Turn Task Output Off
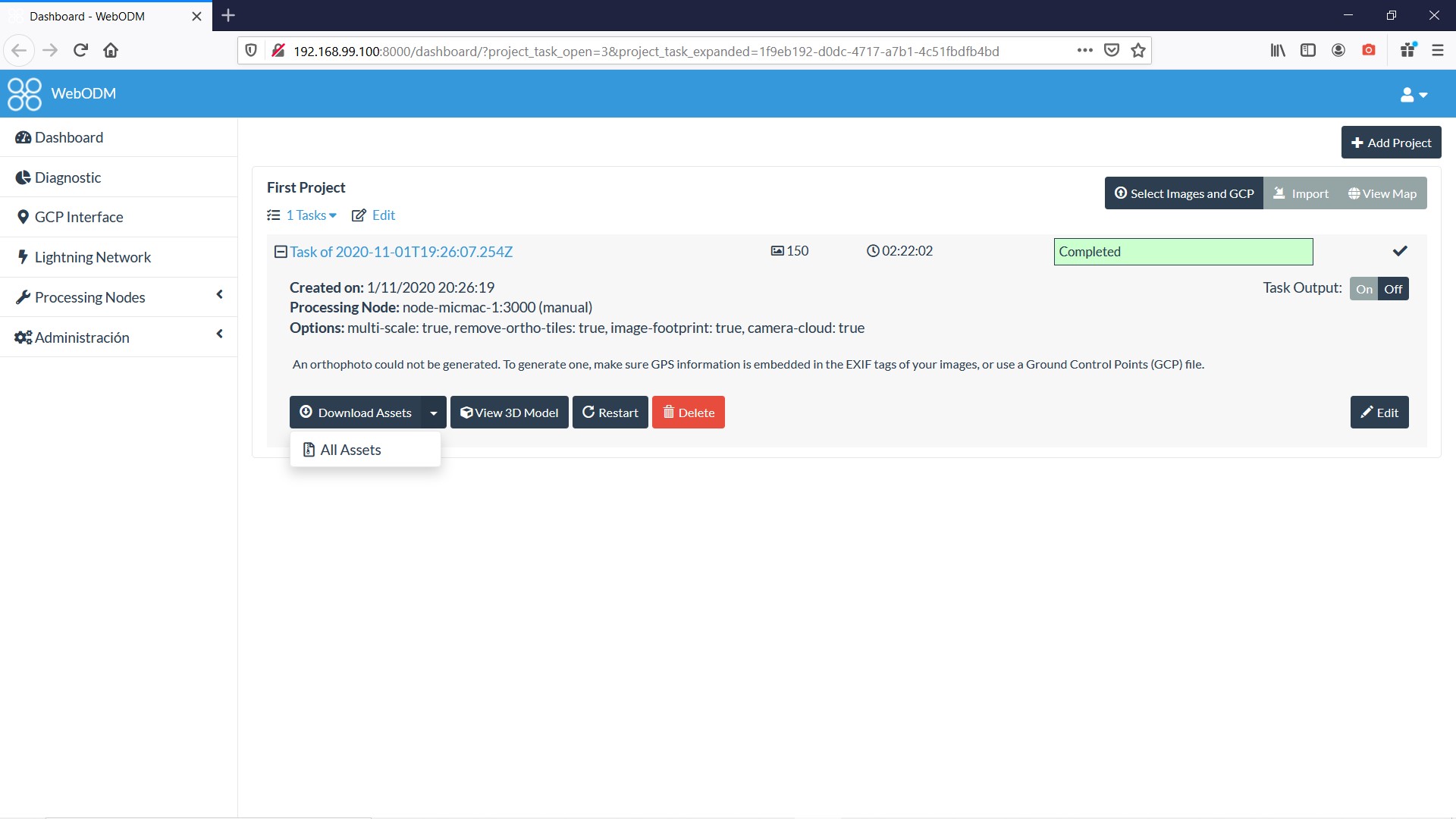This screenshot has height=819, width=1456. [x=1393, y=288]
